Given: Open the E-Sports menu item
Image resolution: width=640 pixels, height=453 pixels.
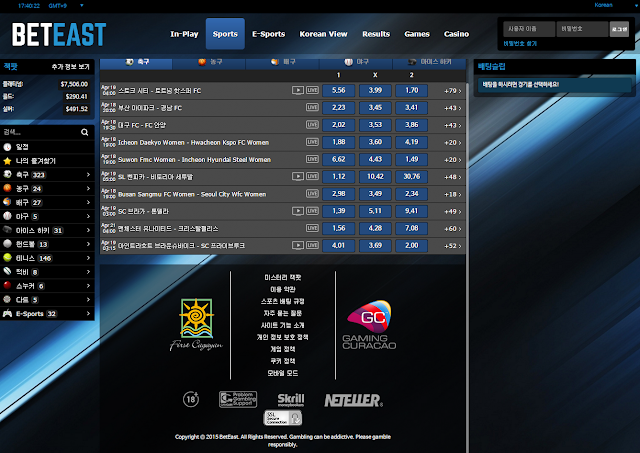Looking at the screenshot, I should click(268, 34).
